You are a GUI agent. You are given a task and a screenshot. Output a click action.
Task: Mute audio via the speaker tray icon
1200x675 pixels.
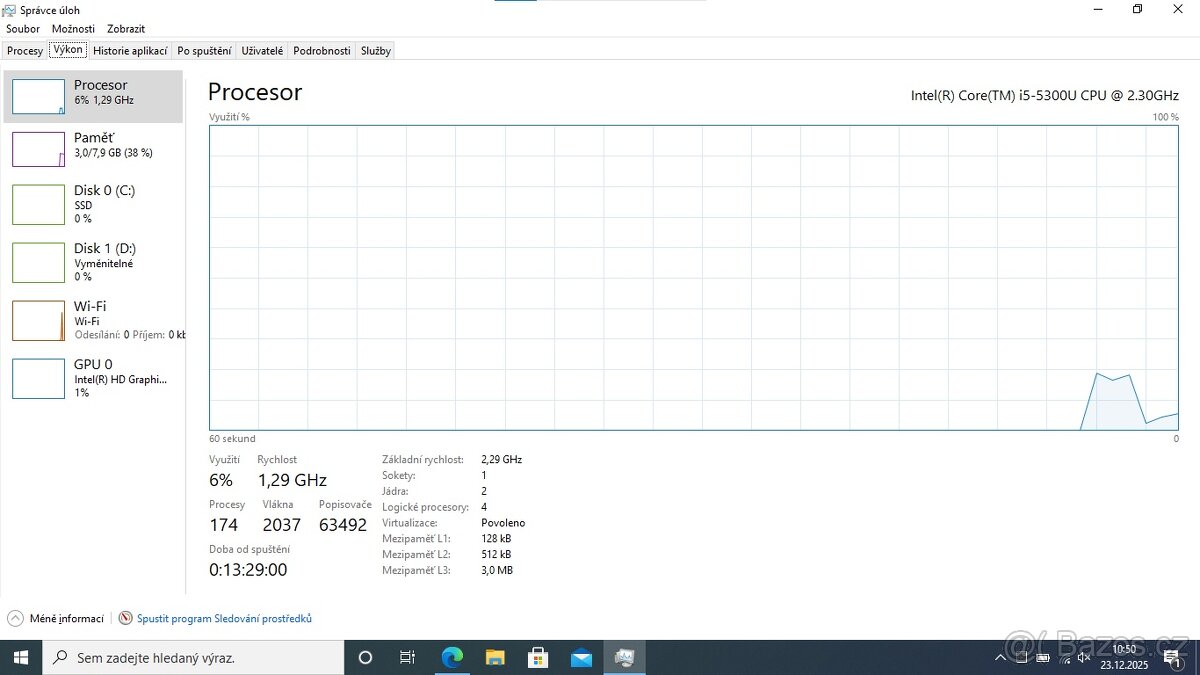point(1083,657)
